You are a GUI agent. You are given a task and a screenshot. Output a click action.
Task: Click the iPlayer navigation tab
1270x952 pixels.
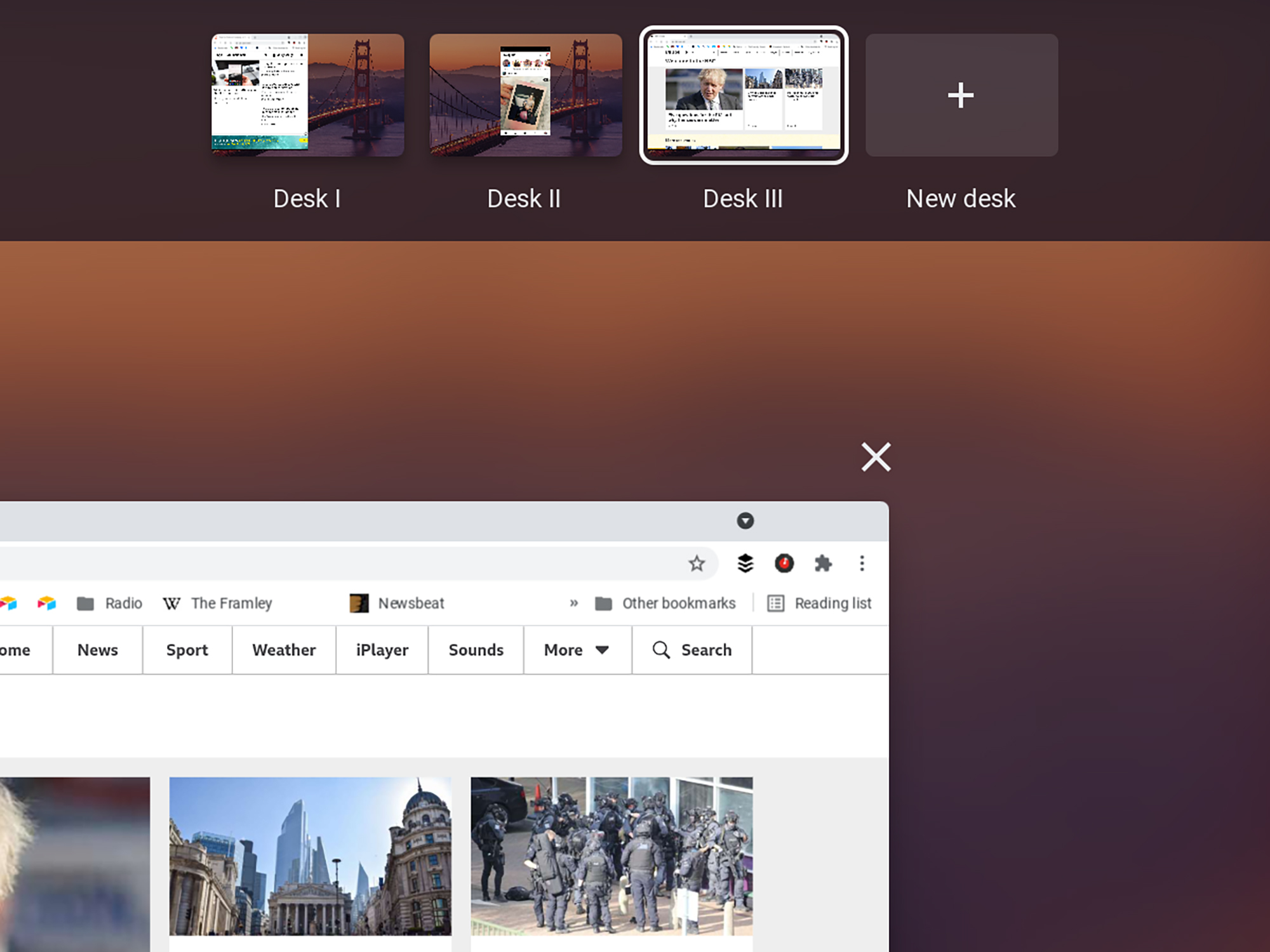coord(382,650)
